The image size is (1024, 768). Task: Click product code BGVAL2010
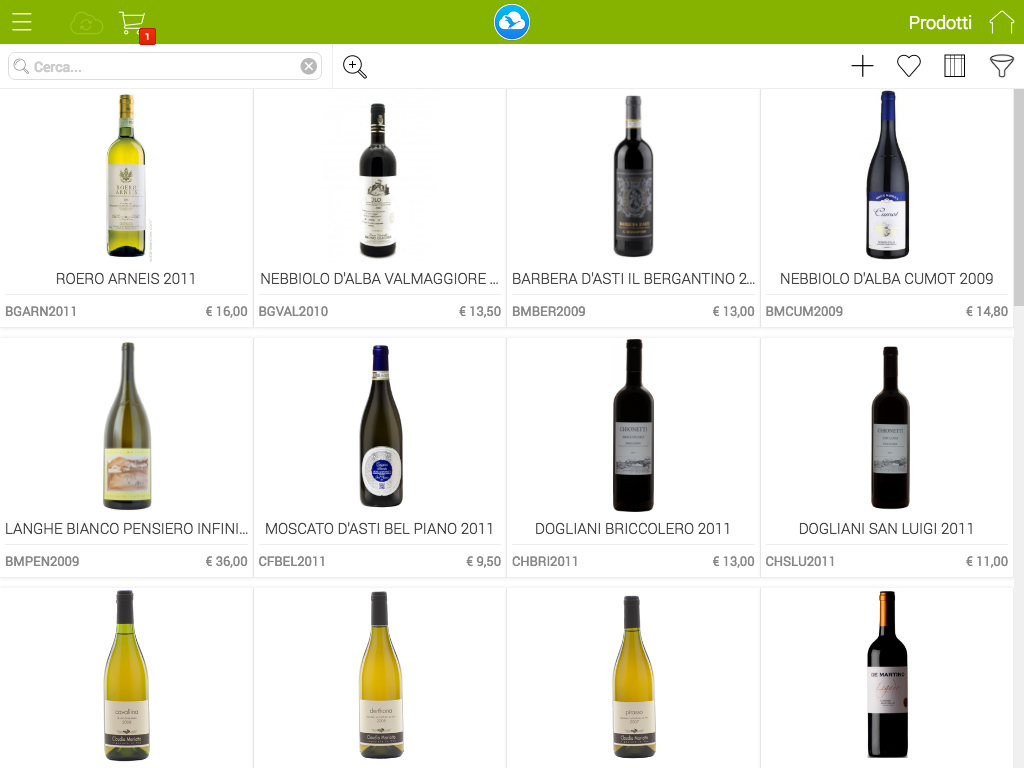[x=293, y=312]
